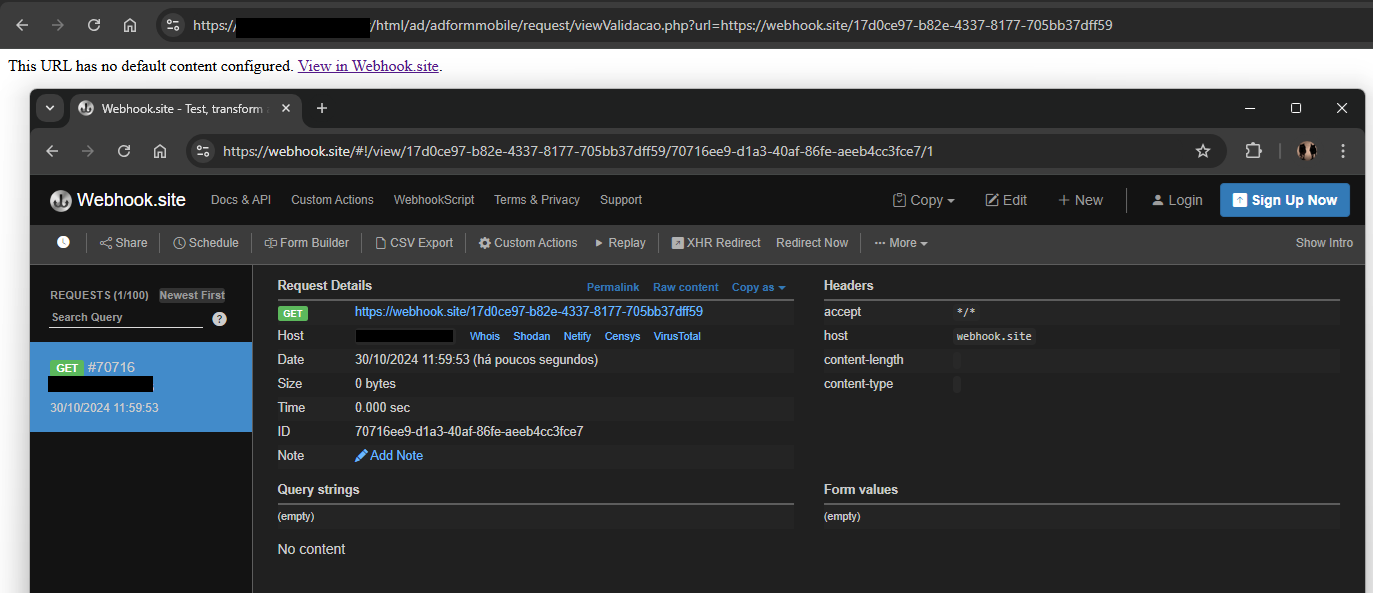
Task: Bookmark this page with the star icon
Action: [1203, 151]
